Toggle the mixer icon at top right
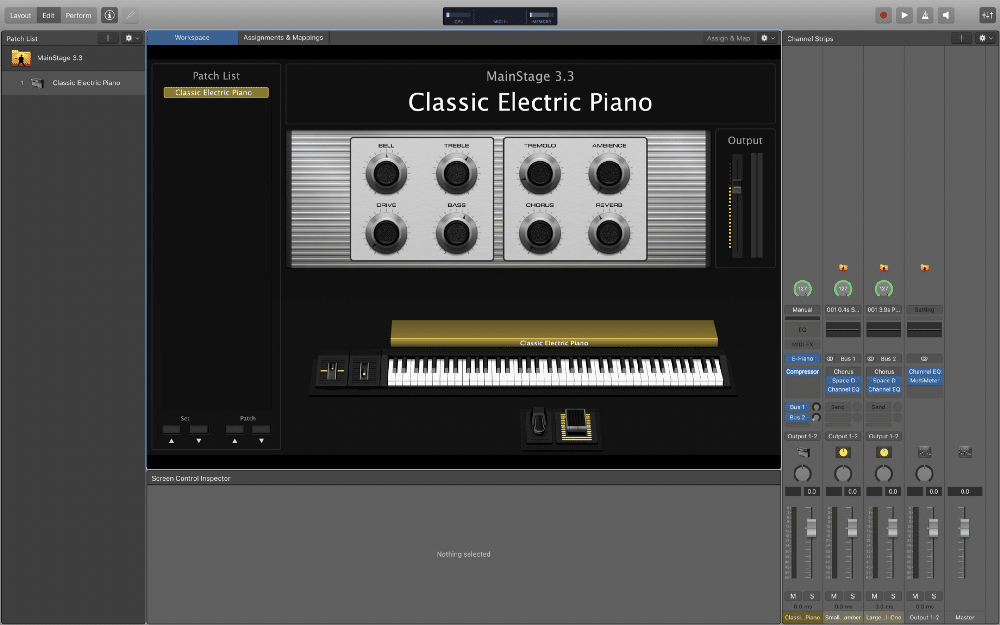 tap(987, 15)
